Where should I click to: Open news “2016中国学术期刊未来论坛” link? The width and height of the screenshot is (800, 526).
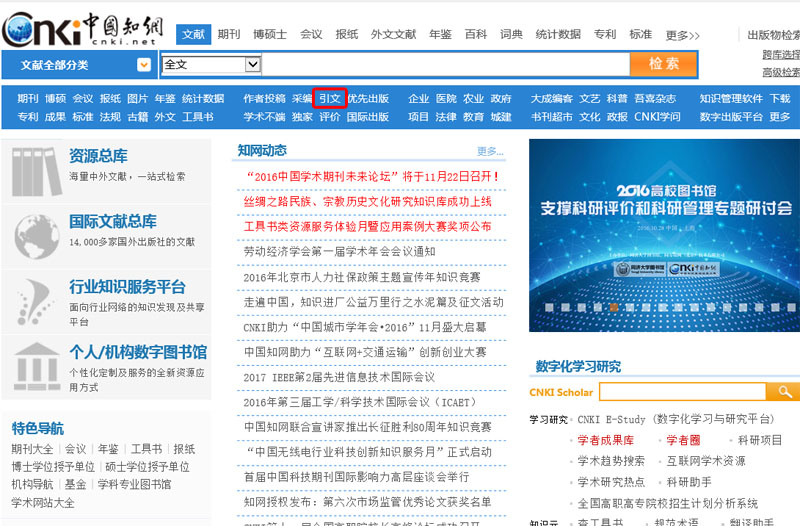click(x=372, y=177)
